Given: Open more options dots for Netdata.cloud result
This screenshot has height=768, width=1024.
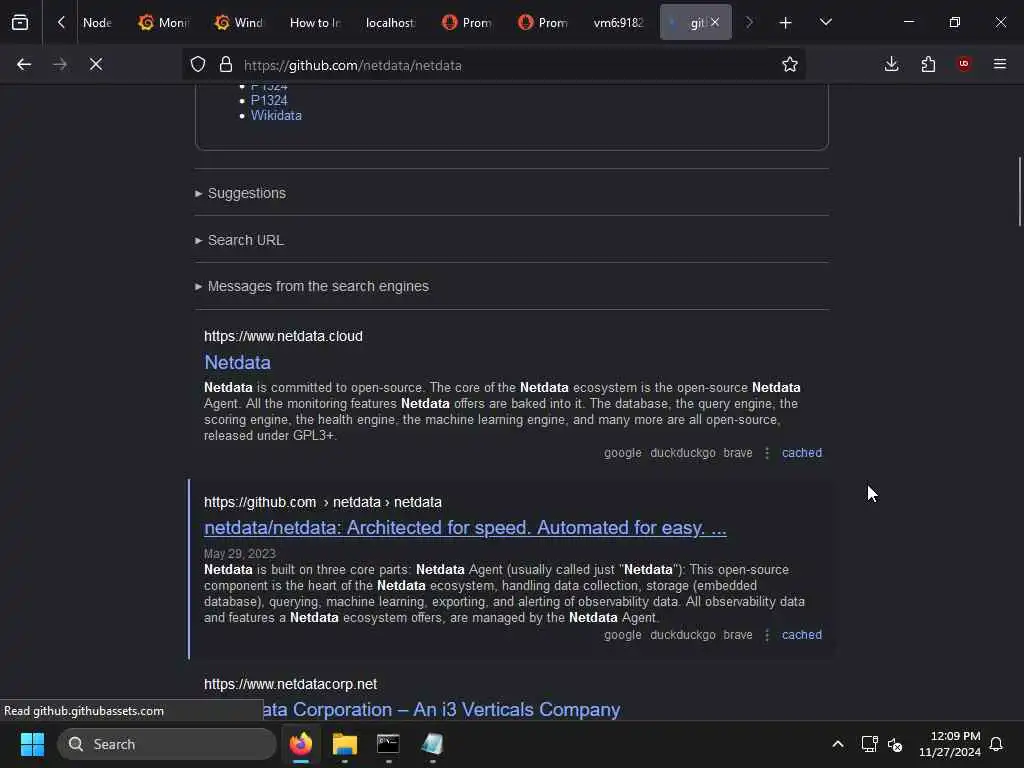Looking at the screenshot, I should [x=767, y=453].
